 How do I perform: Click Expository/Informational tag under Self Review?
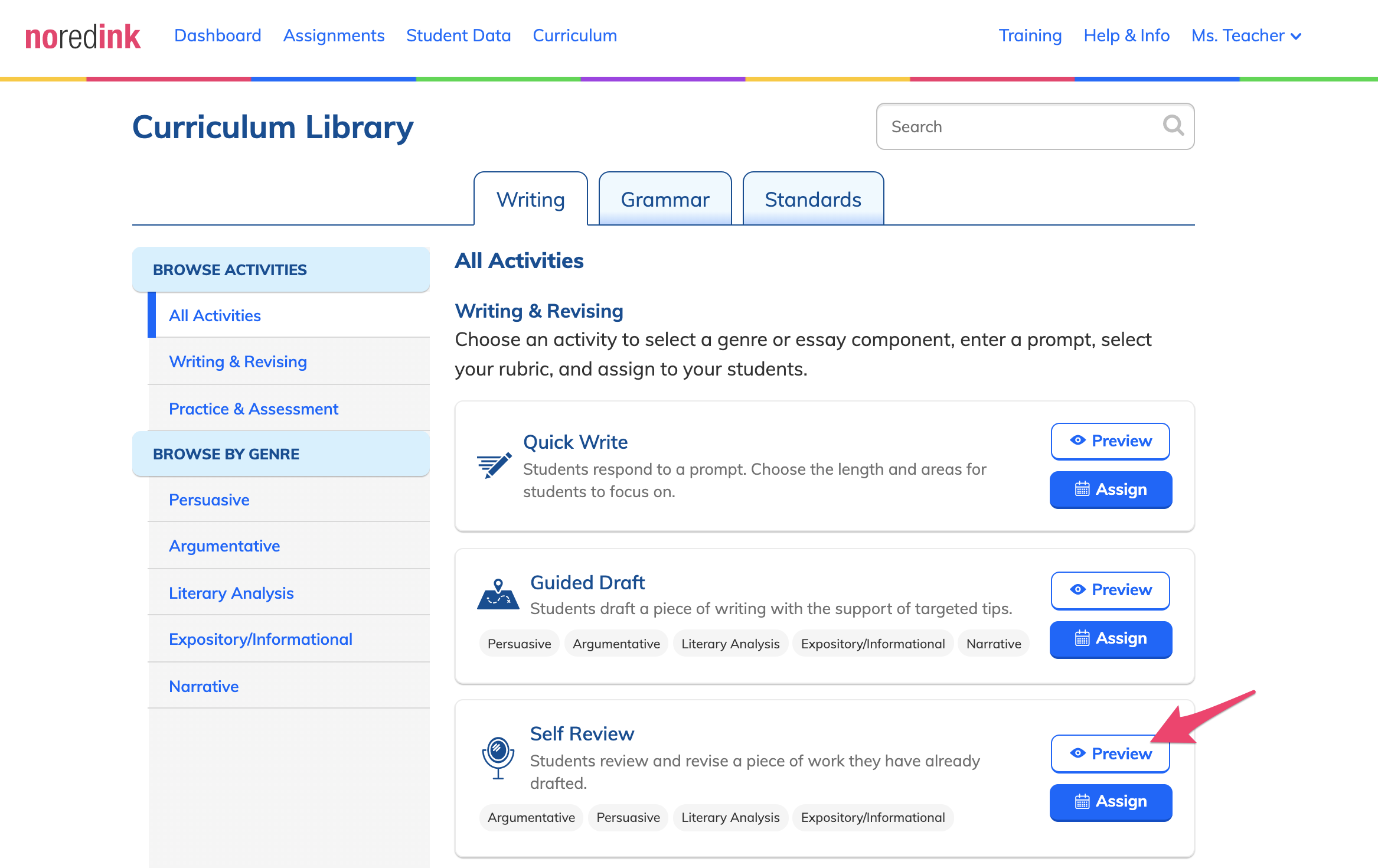(x=873, y=817)
